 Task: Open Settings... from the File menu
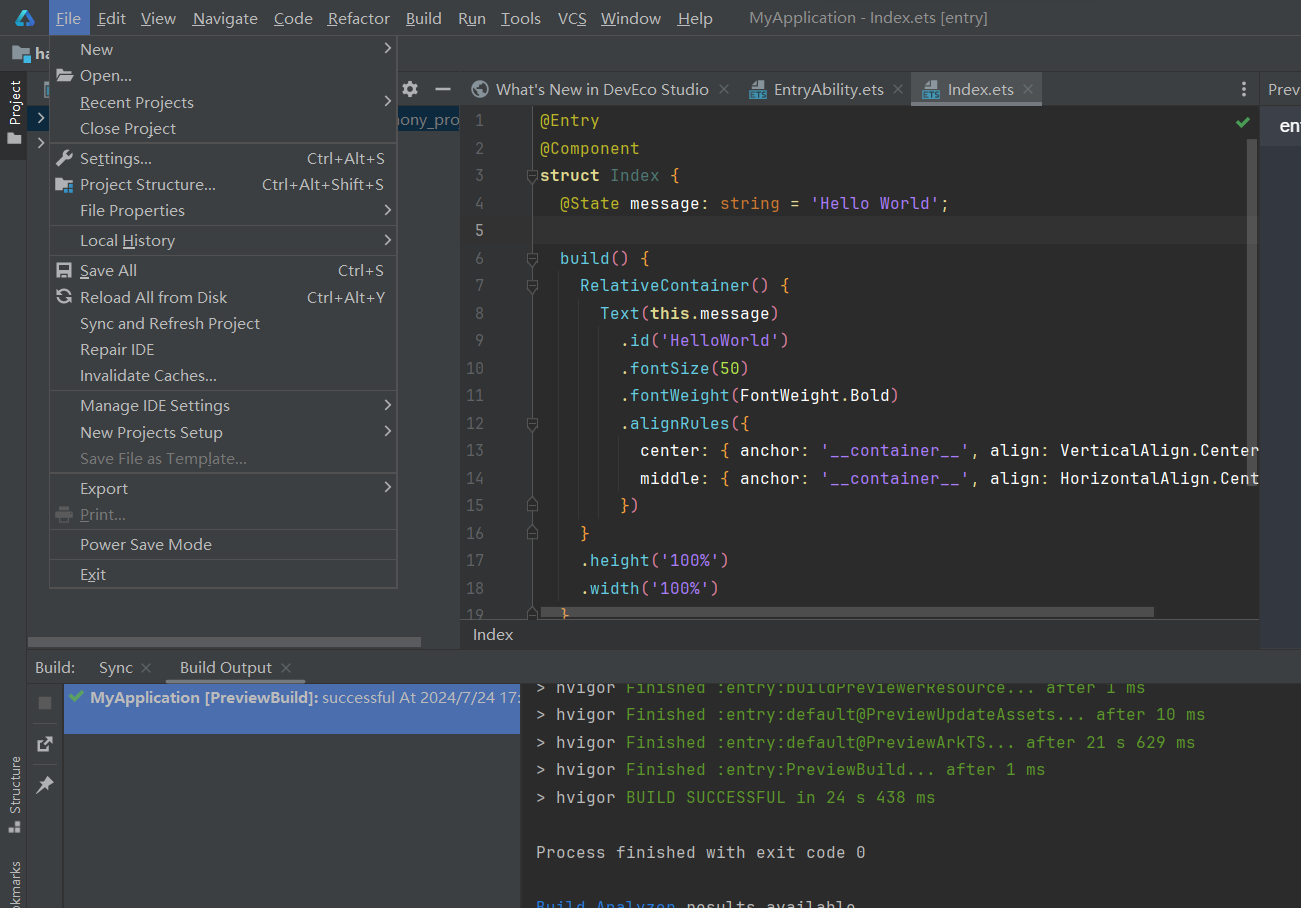pyautogui.click(x=223, y=159)
